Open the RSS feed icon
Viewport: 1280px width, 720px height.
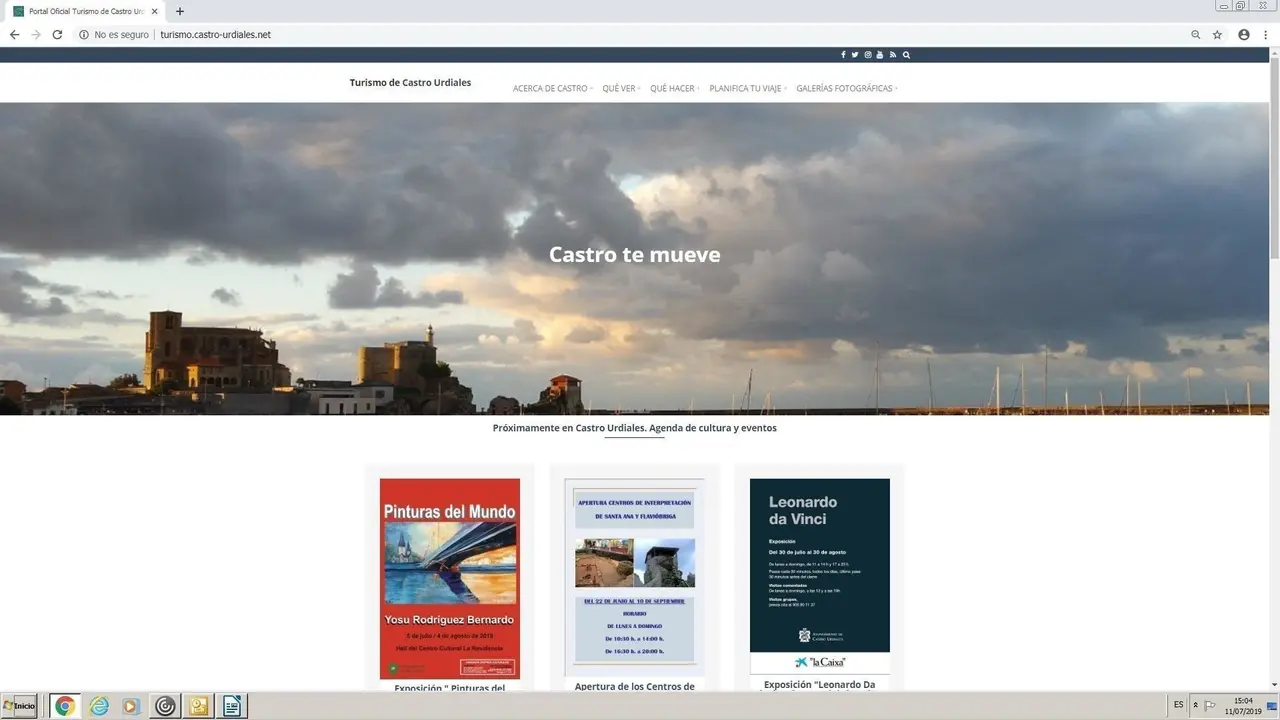[x=893, y=55]
